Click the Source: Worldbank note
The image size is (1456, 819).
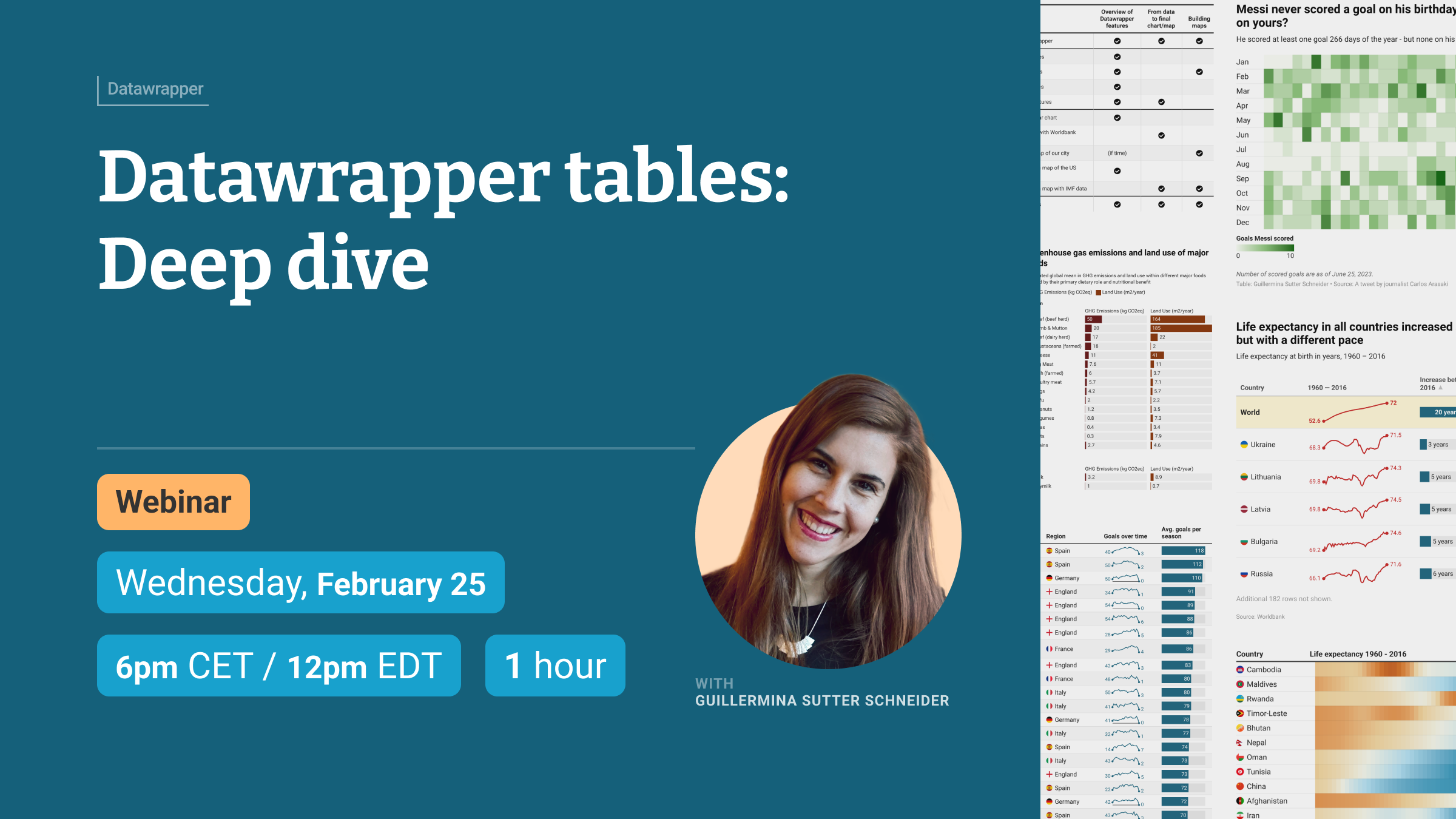1260,617
